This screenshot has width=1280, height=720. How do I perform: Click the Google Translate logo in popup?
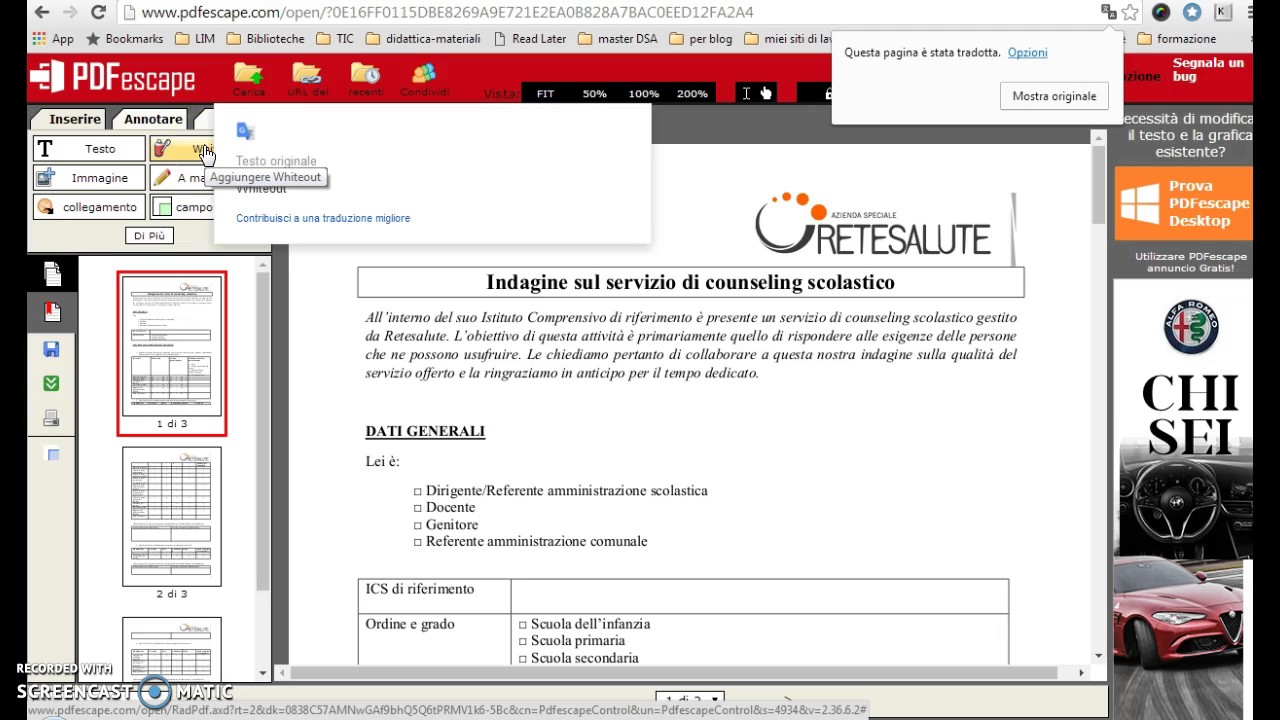click(x=245, y=131)
